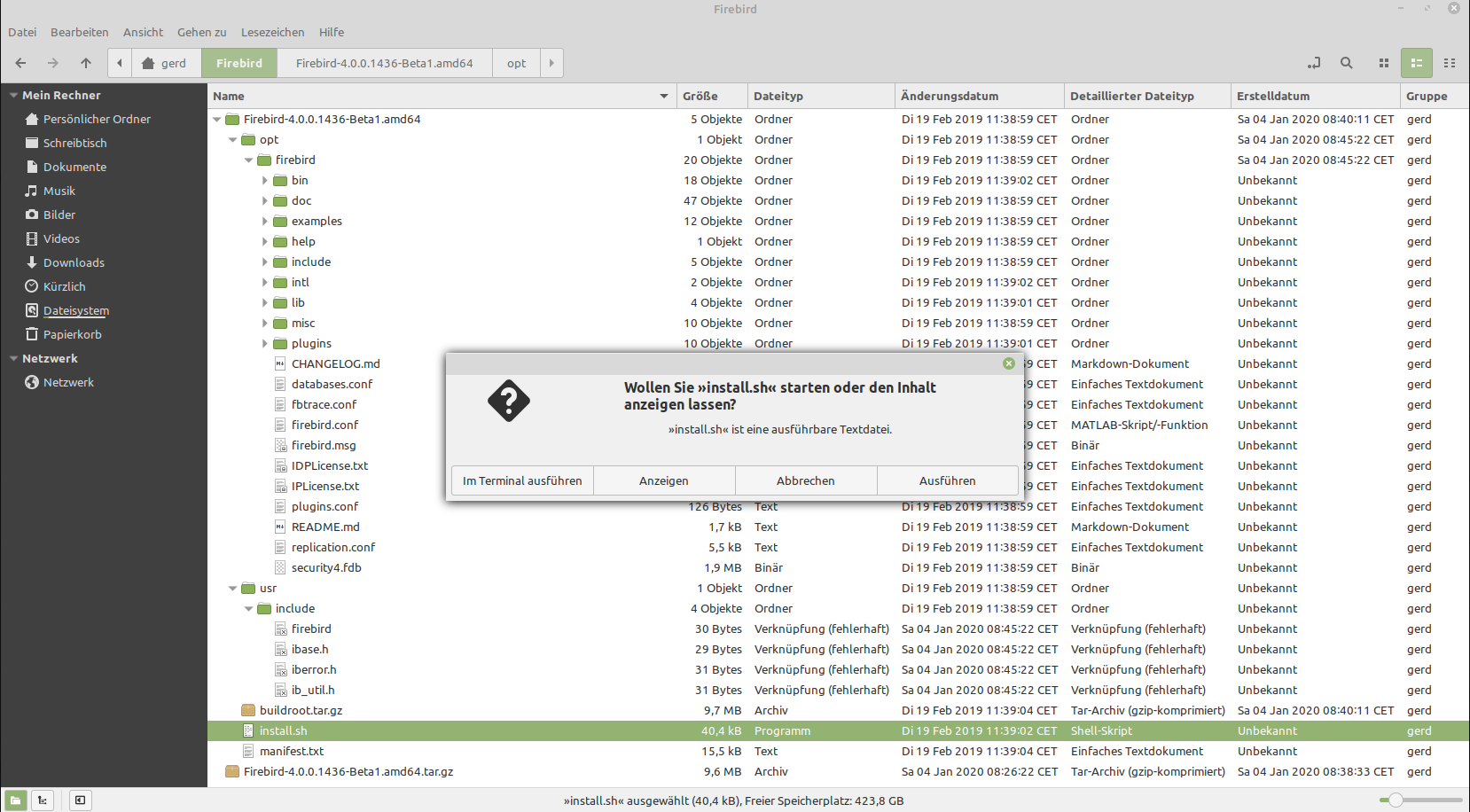Open the search magnifier in the toolbar
1470x812 pixels.
tap(1347, 63)
